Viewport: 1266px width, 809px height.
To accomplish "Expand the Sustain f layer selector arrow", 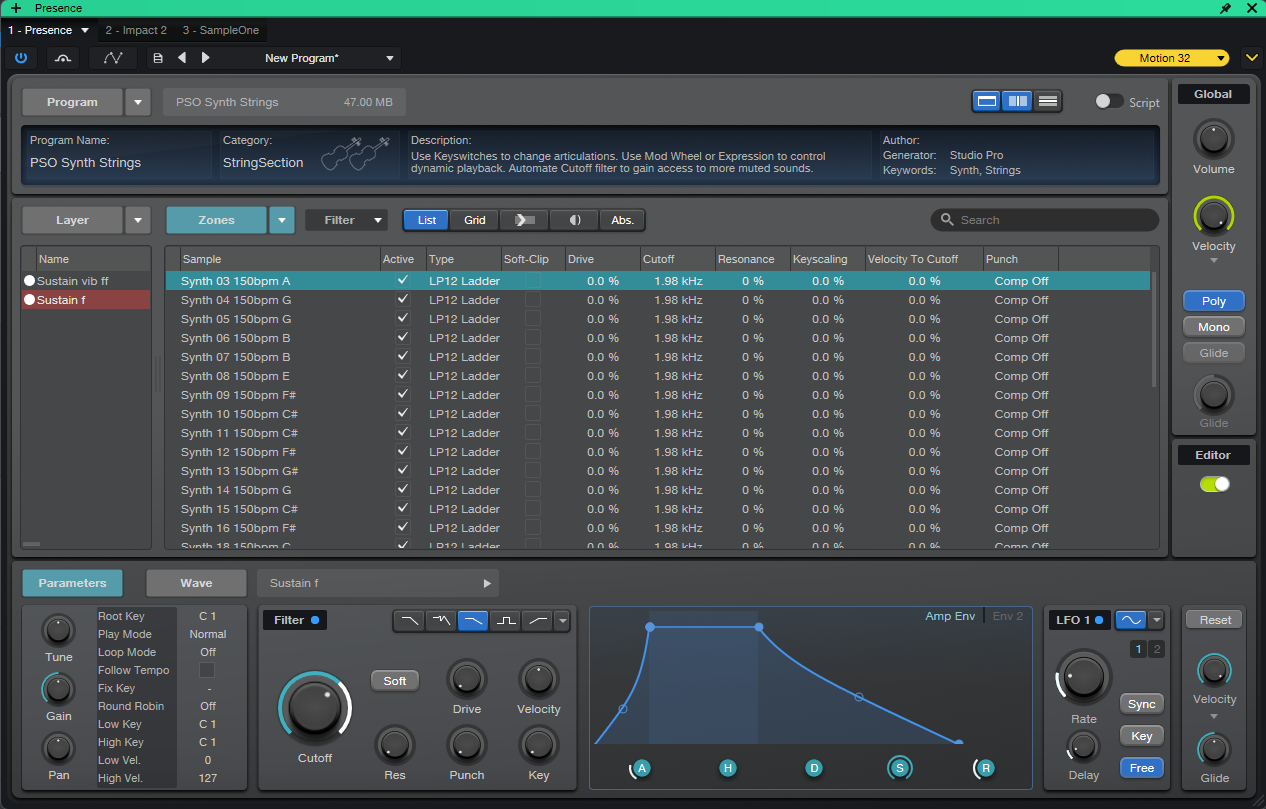I will pyautogui.click(x=487, y=583).
